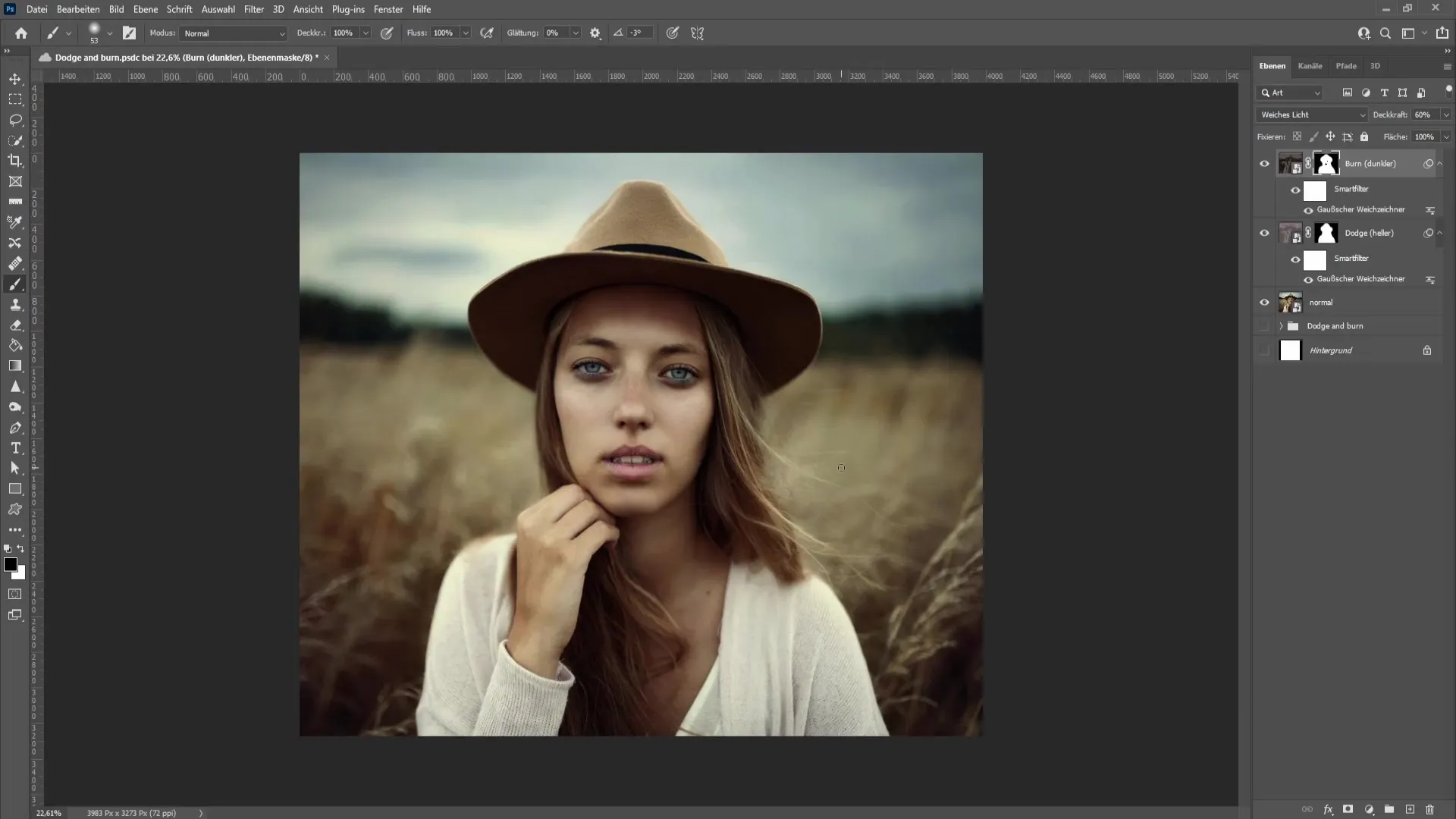Viewport: 1456px width, 819px height.
Task: Toggle visibility of Burn (dunkler) layer
Action: pos(1265,163)
